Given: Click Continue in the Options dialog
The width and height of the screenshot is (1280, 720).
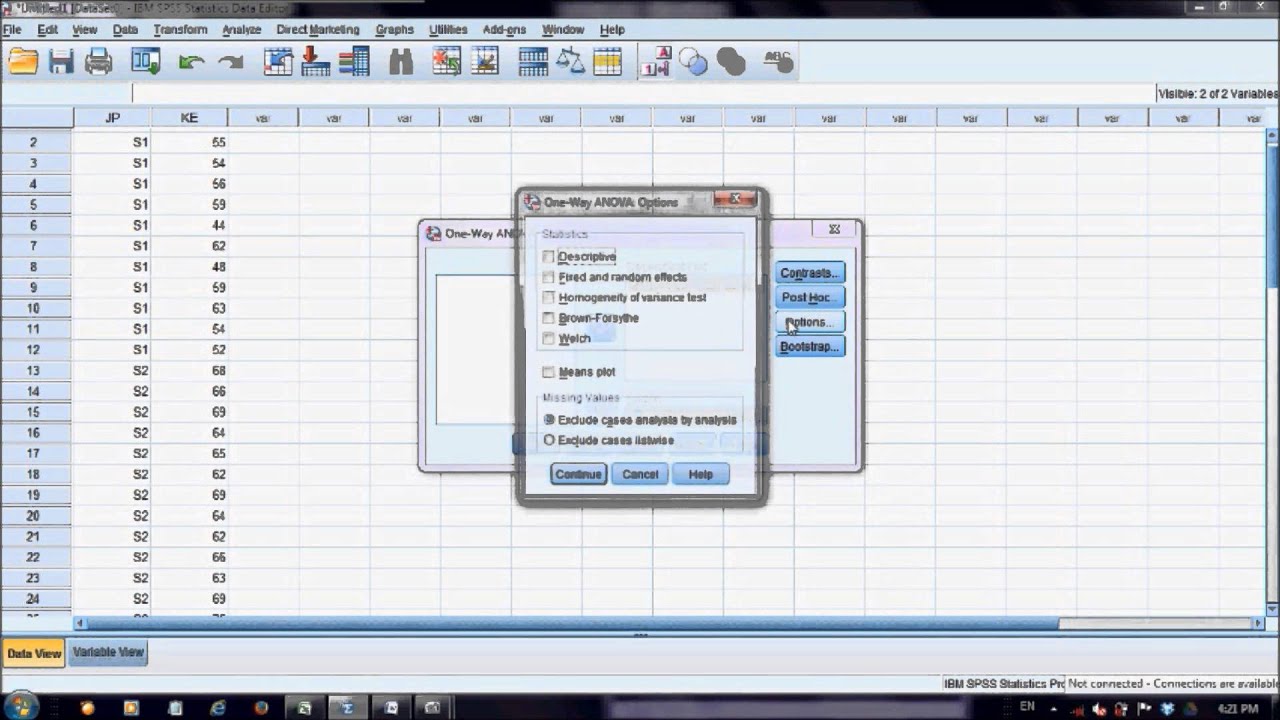Looking at the screenshot, I should pos(578,474).
